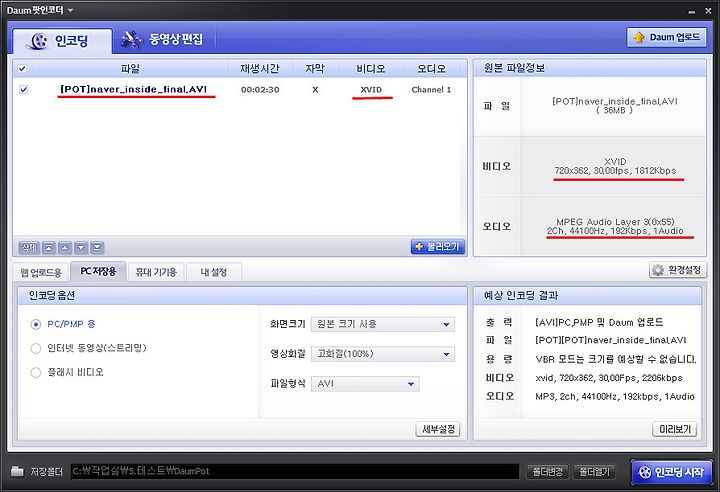Open the 화면크기 screen size dropdown

coord(382,324)
